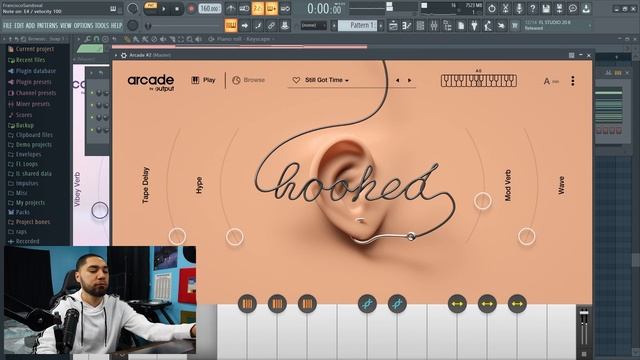Expand Plugin database in browser
Viewport: 640px width, 360px height.
36,71
